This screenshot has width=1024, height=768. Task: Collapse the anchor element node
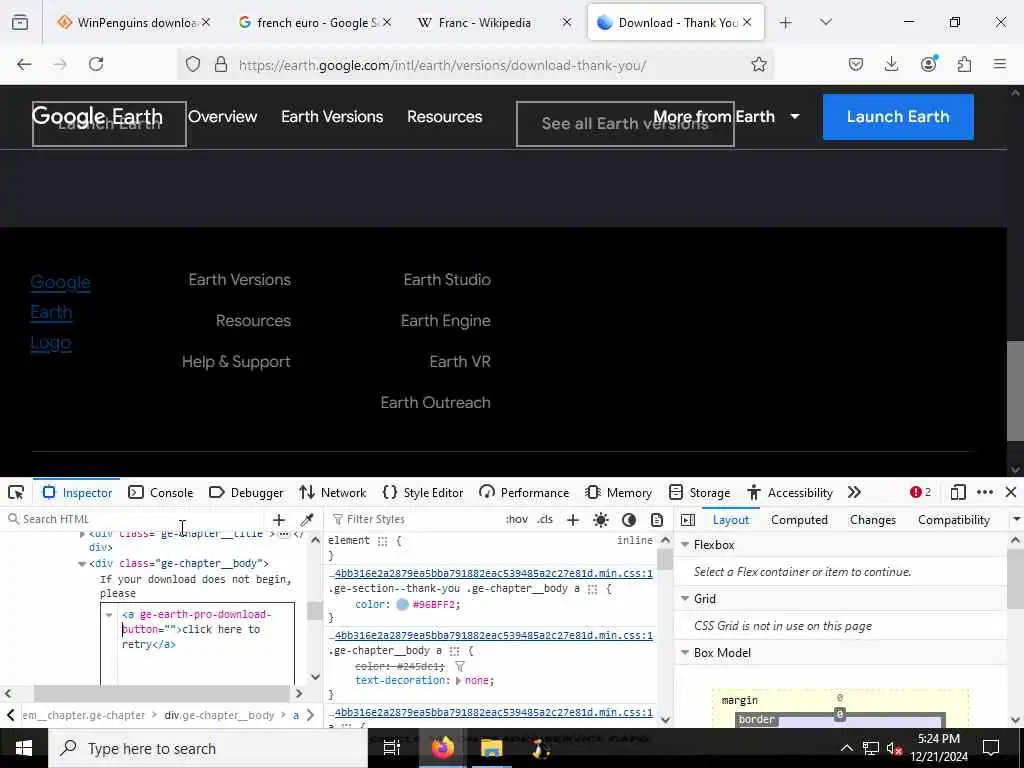pyautogui.click(x=109, y=615)
